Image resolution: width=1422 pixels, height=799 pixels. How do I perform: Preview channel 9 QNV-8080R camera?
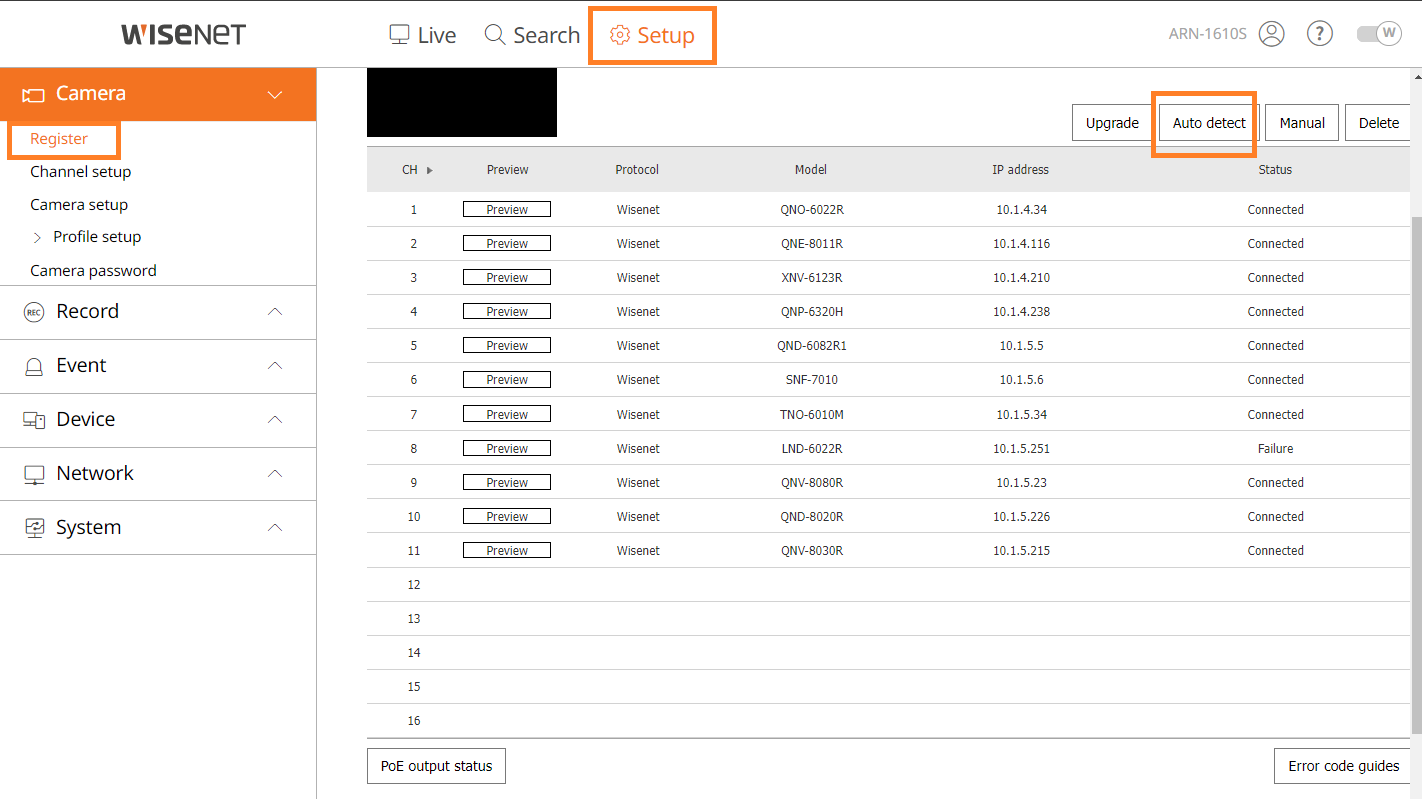click(x=507, y=483)
